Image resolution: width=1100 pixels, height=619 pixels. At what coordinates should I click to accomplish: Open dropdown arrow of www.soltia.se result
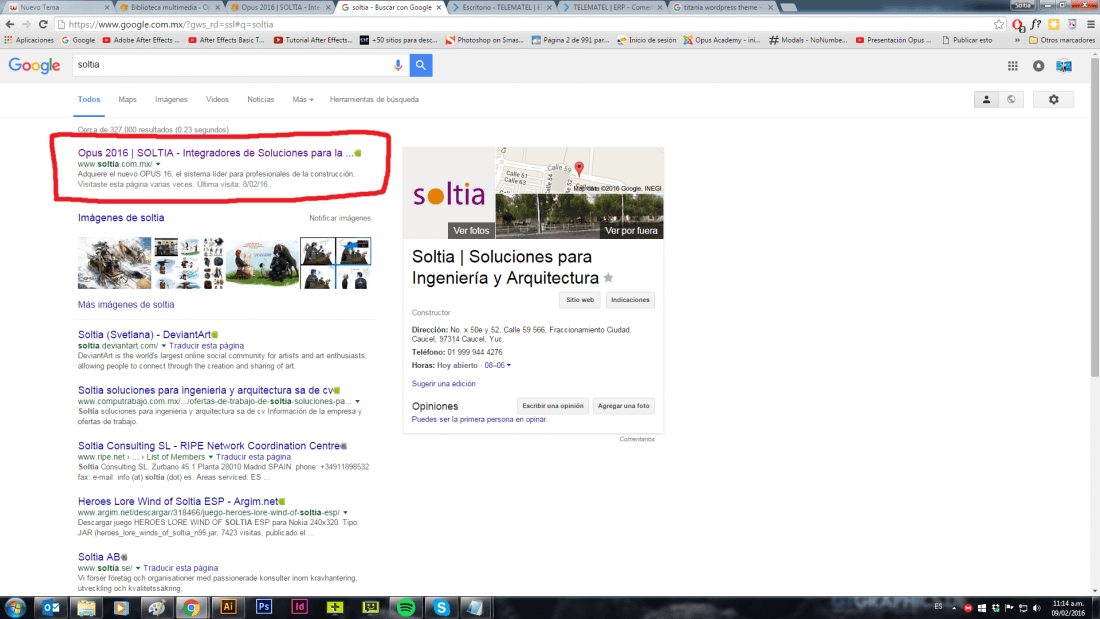click(x=138, y=568)
